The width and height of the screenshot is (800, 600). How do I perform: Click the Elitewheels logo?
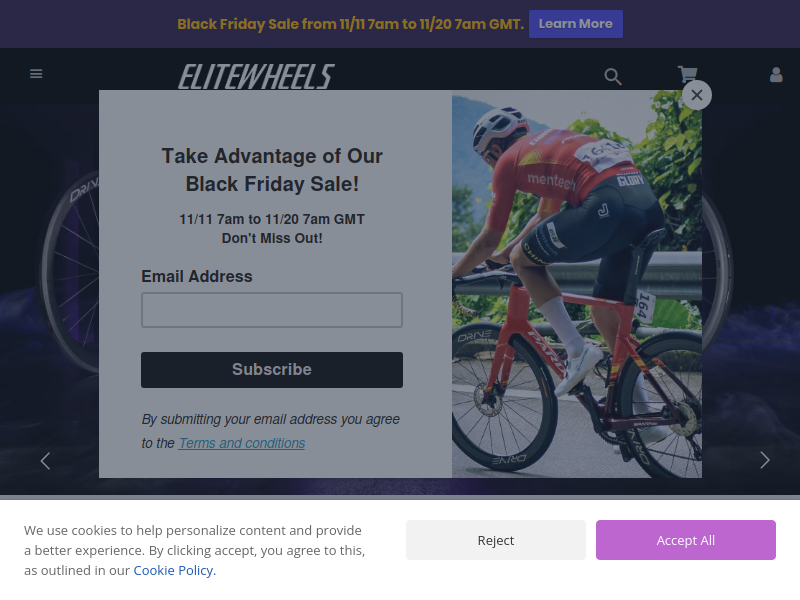256,77
